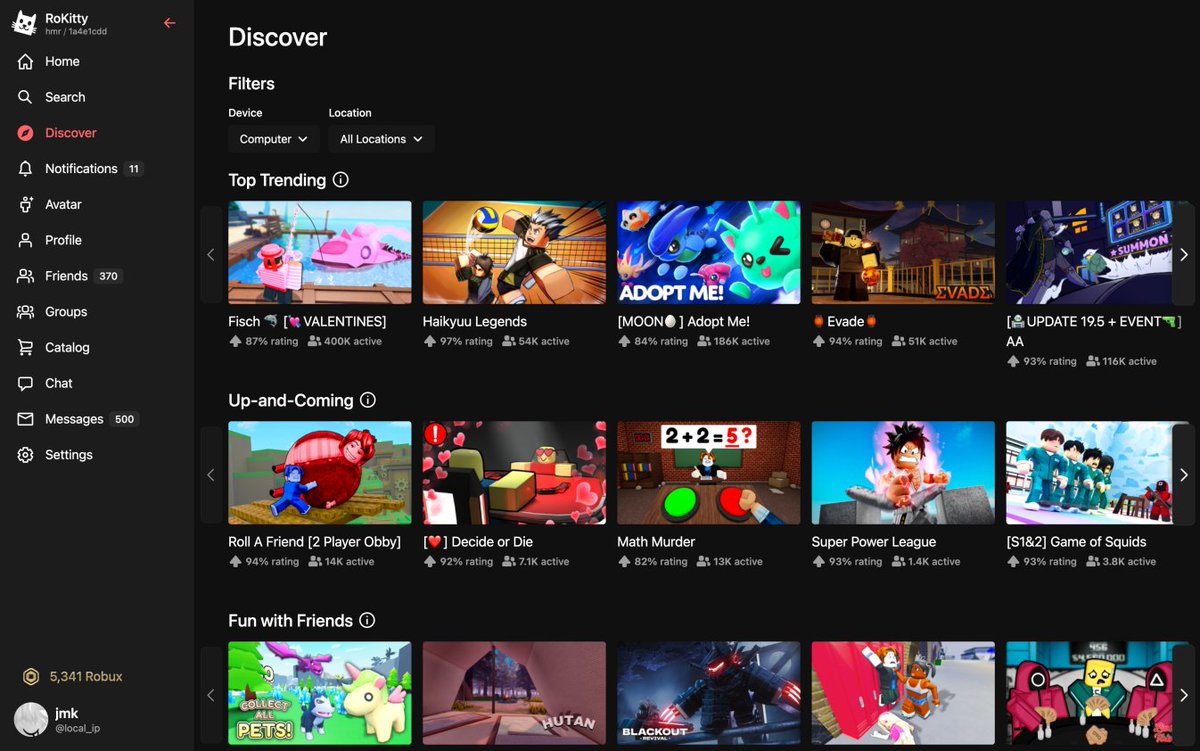
Task: Click the Catalog shopping cart icon
Action: point(26,347)
